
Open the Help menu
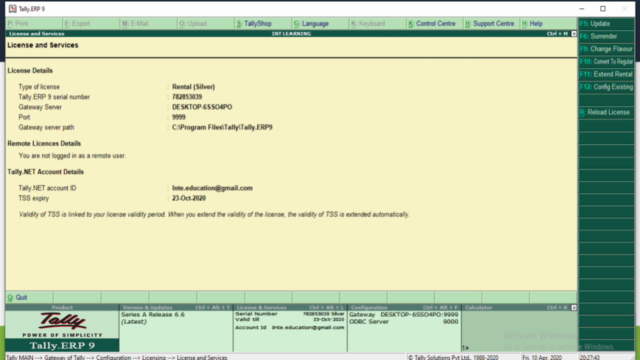pos(549,24)
